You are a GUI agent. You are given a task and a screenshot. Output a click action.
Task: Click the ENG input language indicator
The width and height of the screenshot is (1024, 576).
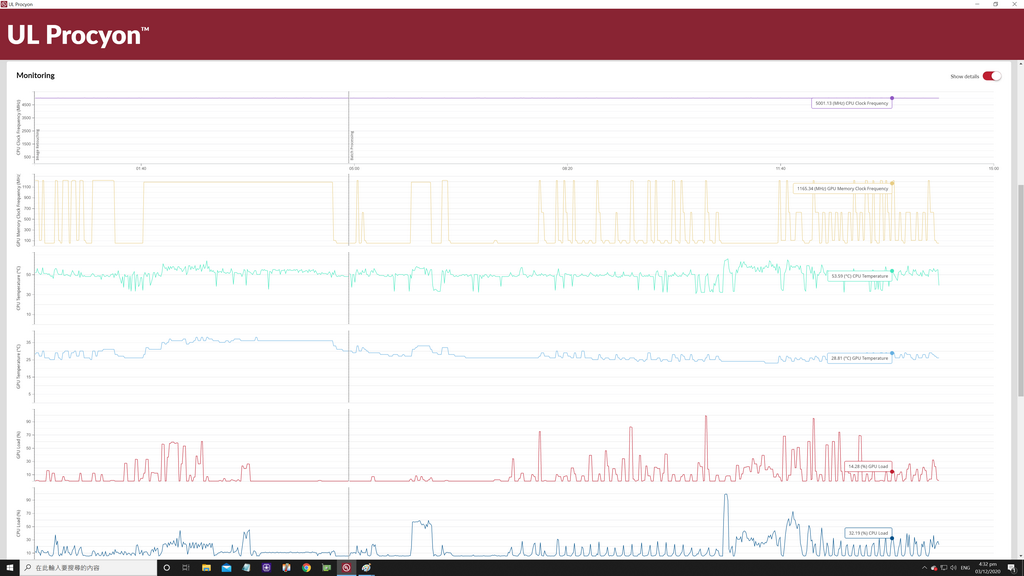[965, 568]
